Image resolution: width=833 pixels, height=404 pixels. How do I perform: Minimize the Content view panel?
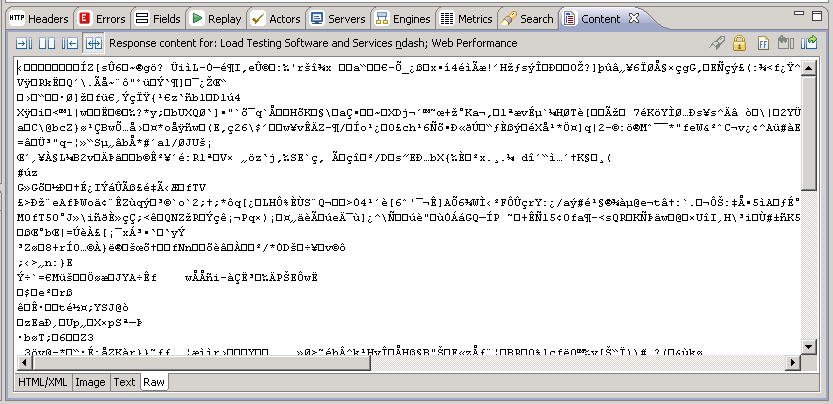tap(798, 14)
